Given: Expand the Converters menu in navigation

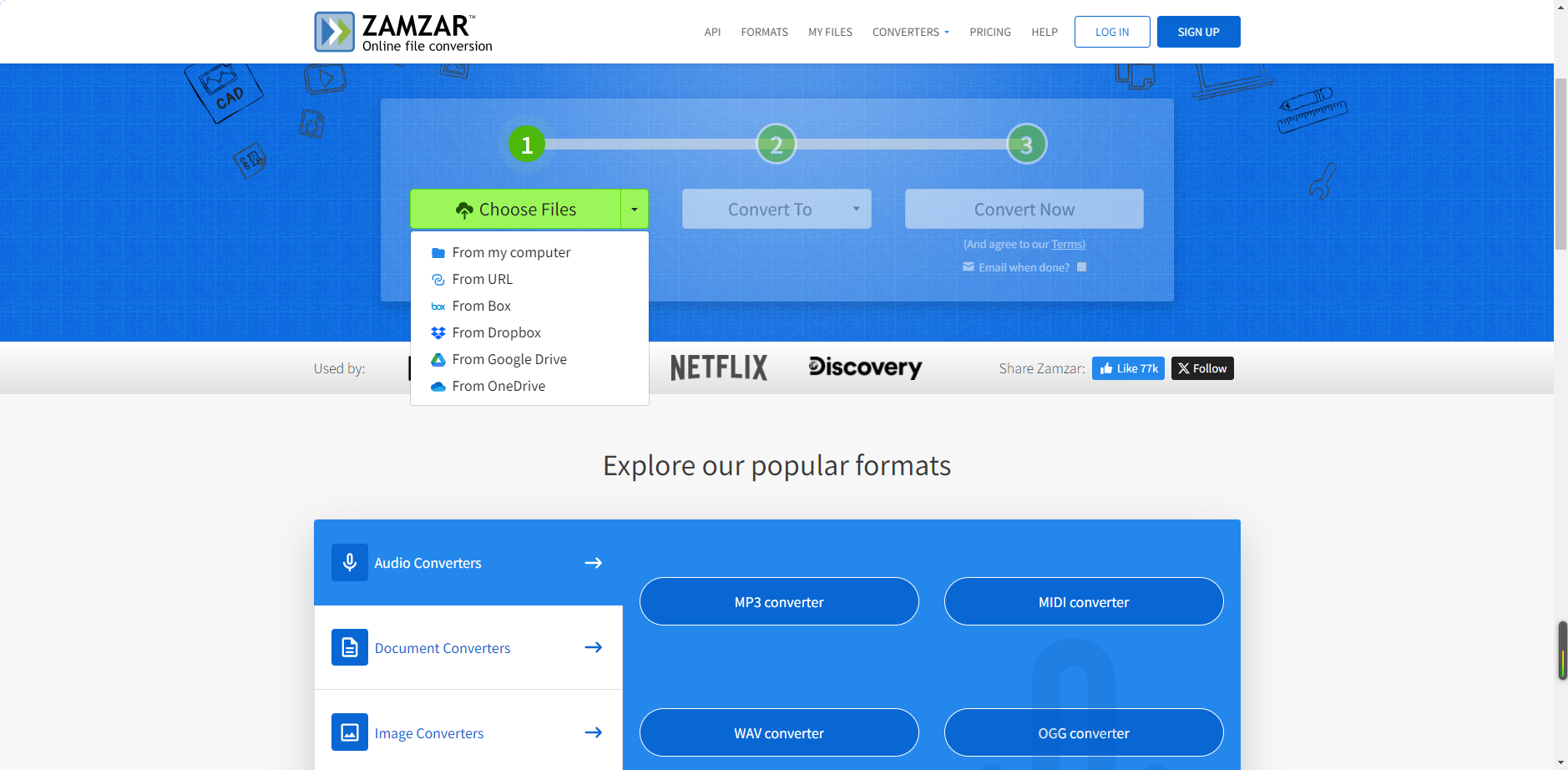Looking at the screenshot, I should point(910,33).
